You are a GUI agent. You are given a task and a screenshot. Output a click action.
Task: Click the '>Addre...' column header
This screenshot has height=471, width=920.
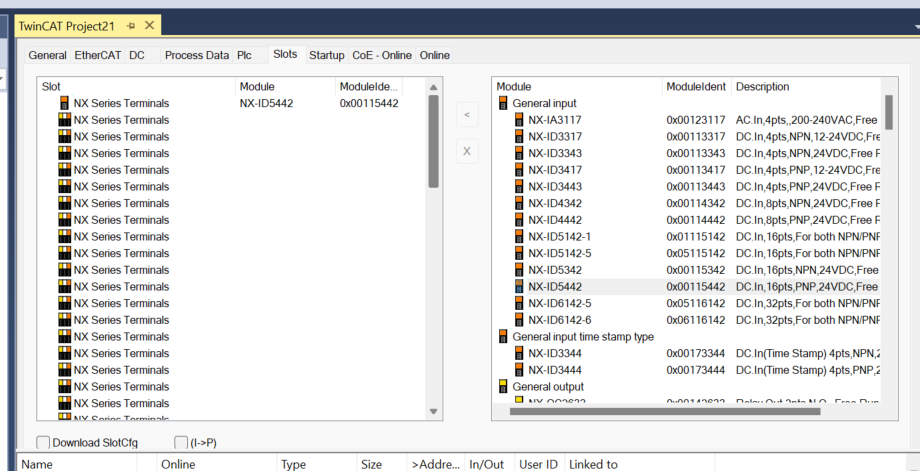click(436, 464)
